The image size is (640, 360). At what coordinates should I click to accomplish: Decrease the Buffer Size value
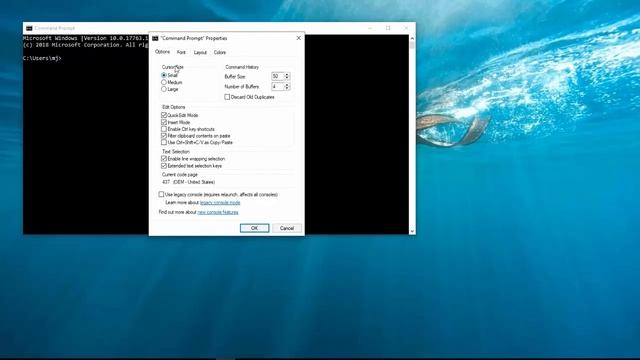pyautogui.click(x=287, y=78)
